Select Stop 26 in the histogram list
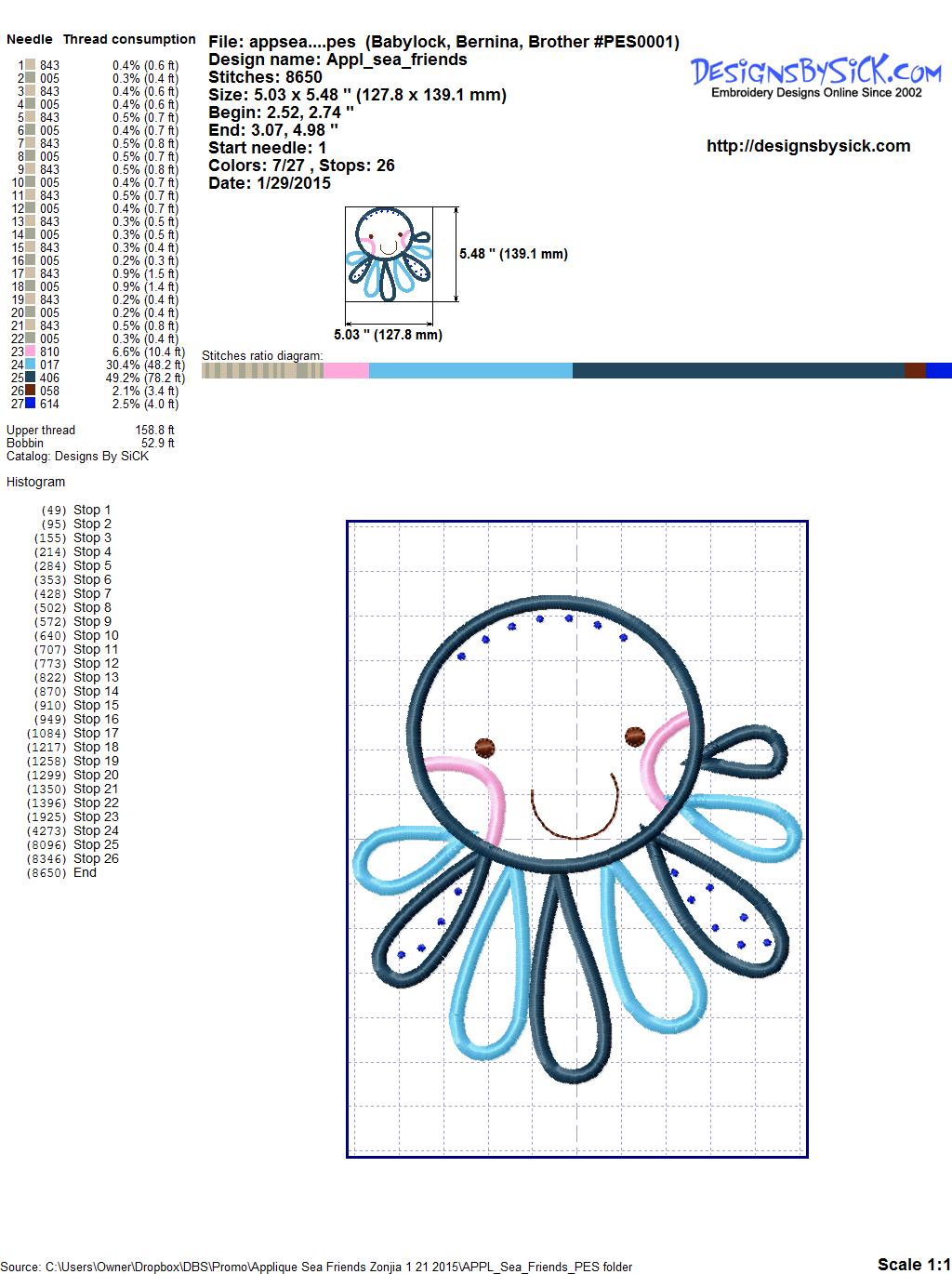The image size is (952, 1274). tap(96, 858)
